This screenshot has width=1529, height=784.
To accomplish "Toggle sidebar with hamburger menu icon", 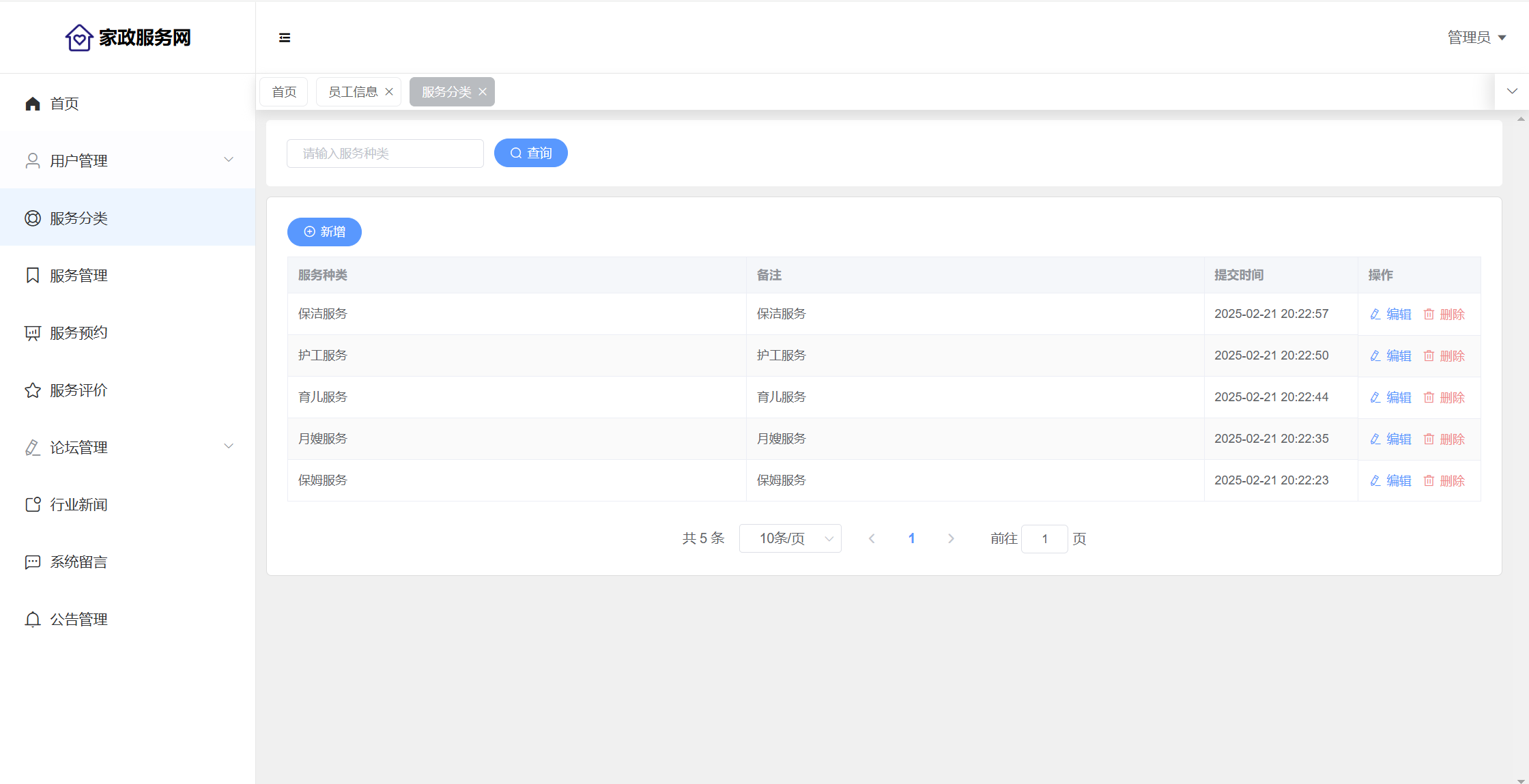I will (285, 38).
